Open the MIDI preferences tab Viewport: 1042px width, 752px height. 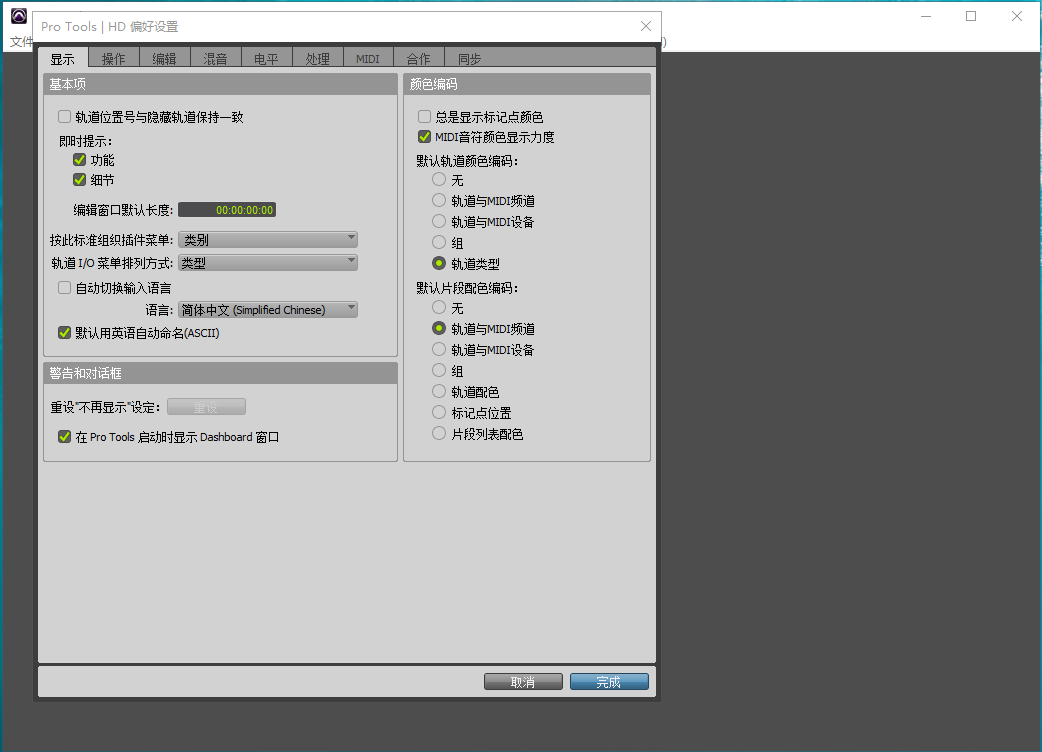(368, 59)
